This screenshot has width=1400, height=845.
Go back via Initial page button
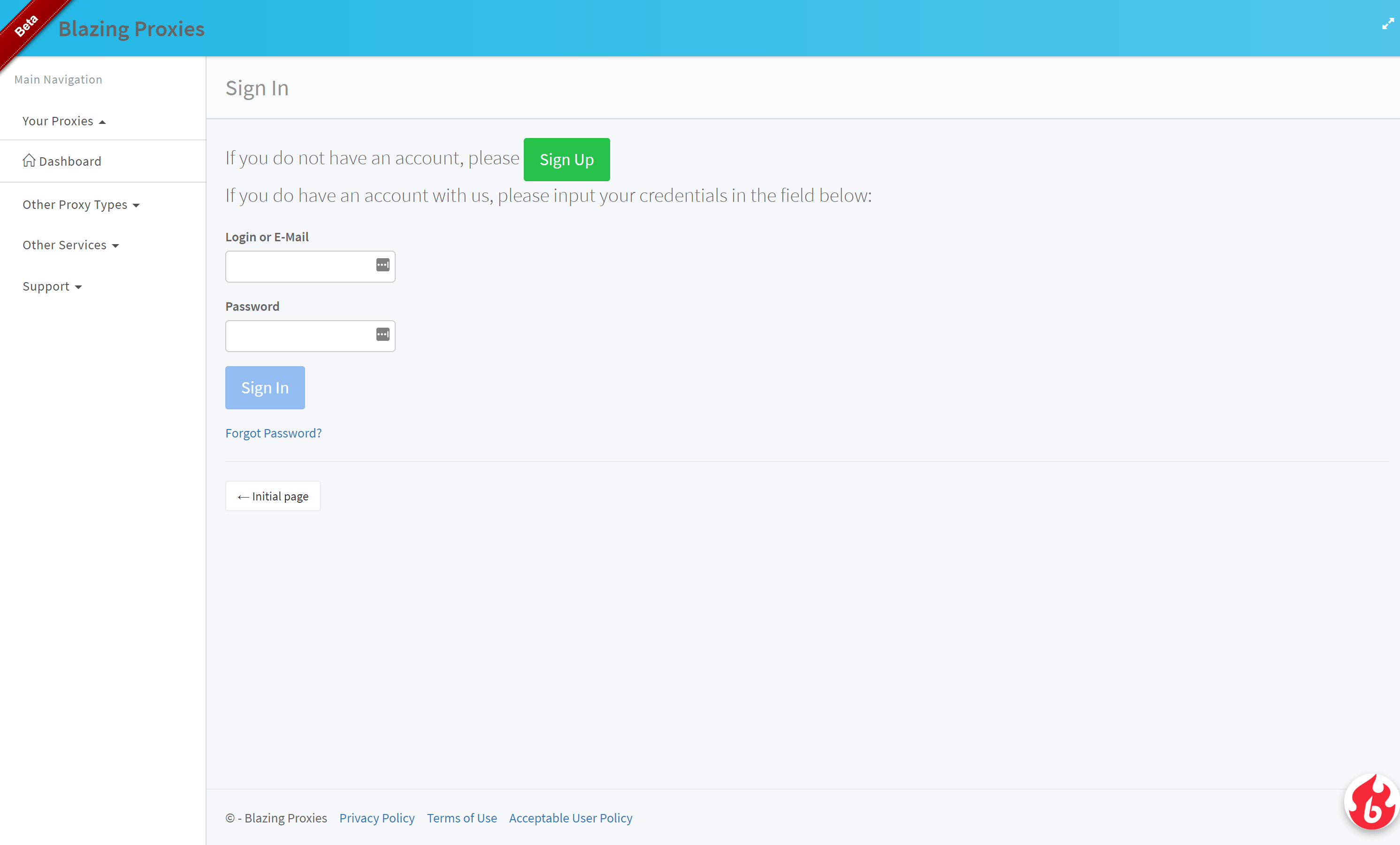click(x=273, y=496)
